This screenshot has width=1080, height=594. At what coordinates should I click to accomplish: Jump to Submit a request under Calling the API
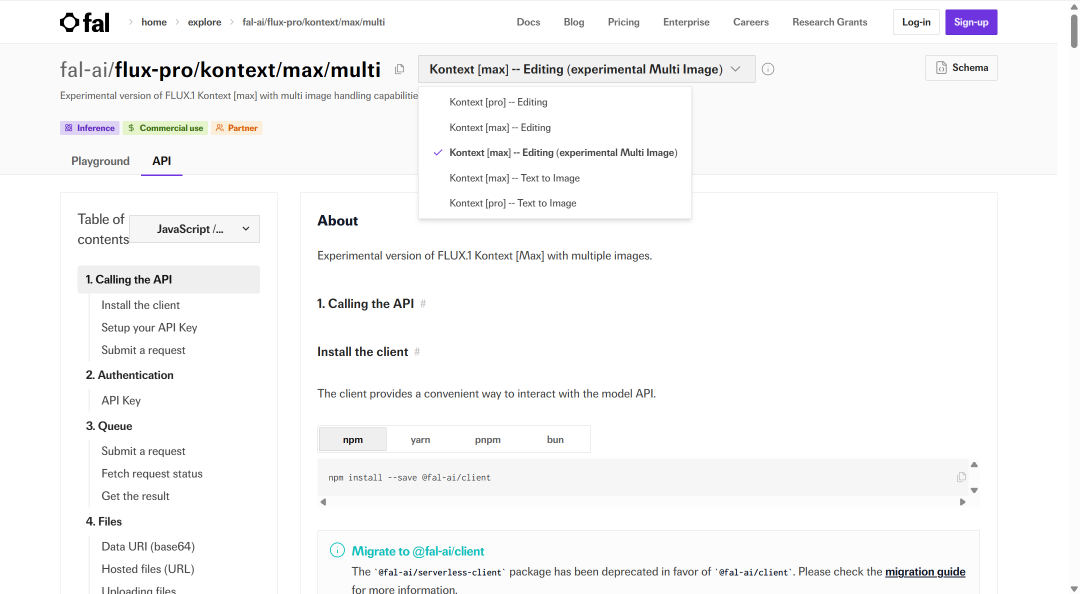click(x=143, y=350)
